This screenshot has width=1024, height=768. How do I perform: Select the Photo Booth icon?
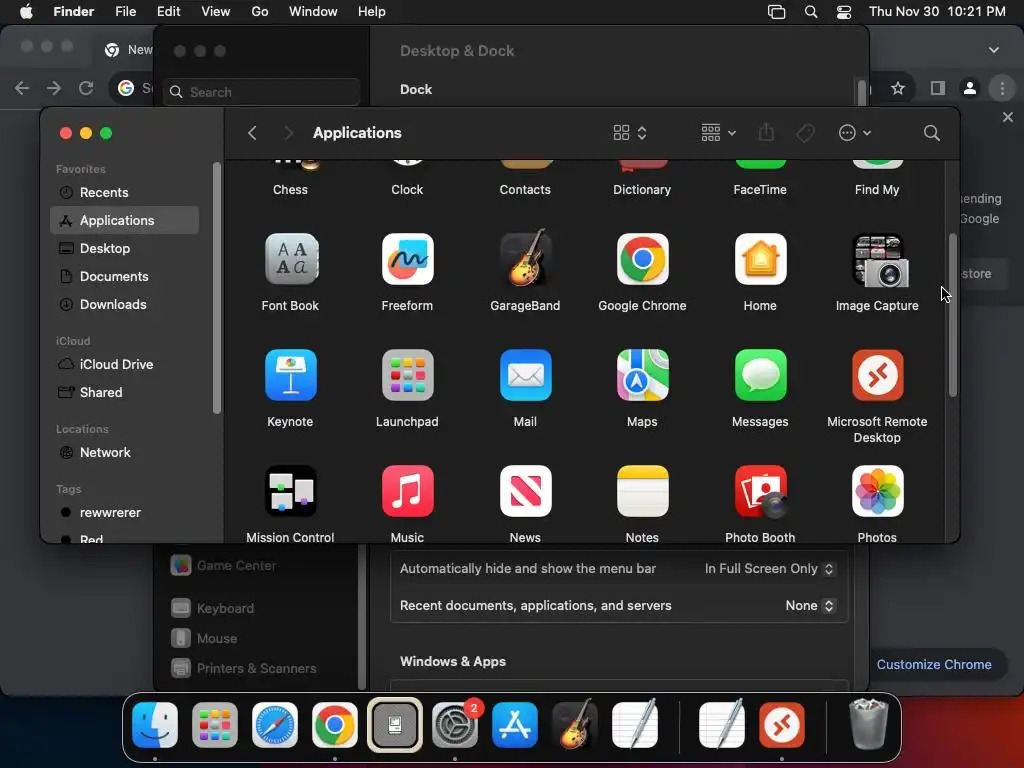point(761,491)
